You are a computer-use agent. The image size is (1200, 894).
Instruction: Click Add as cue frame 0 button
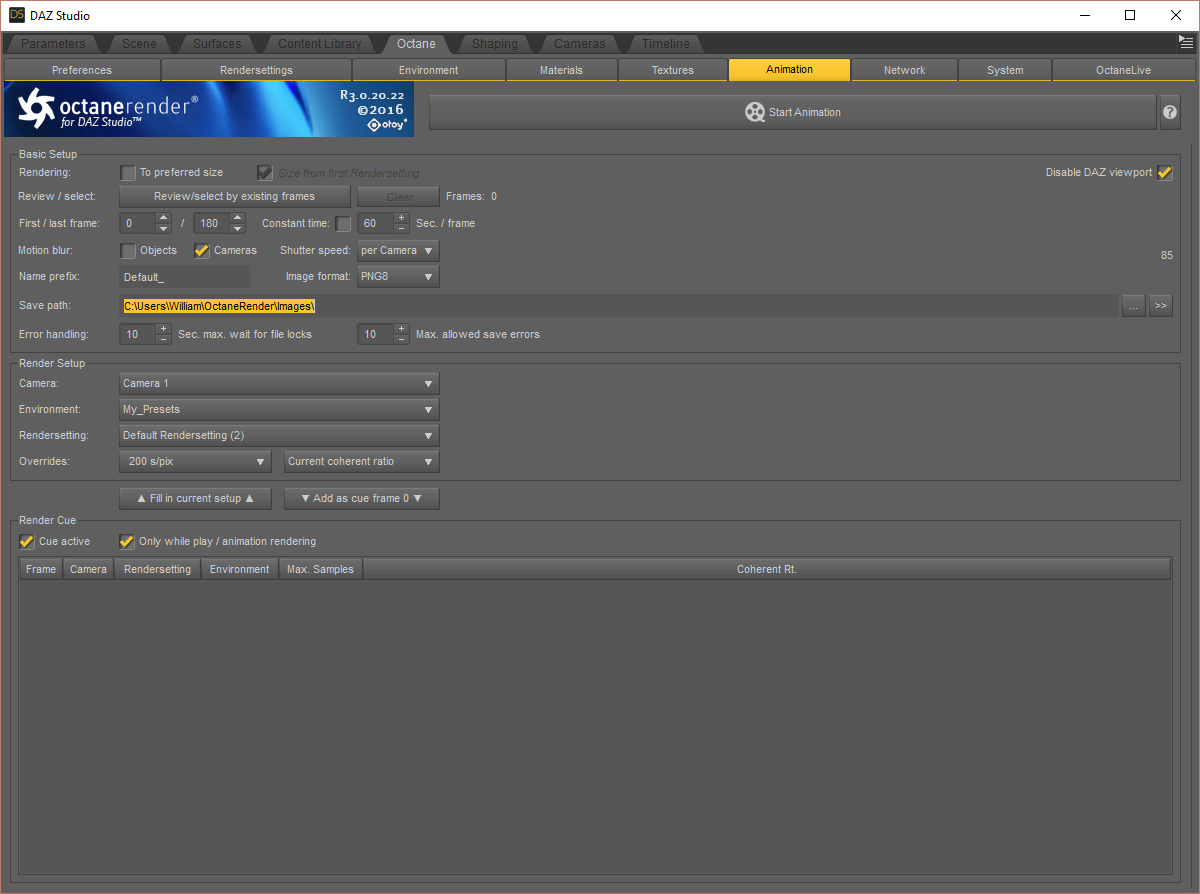click(362, 498)
